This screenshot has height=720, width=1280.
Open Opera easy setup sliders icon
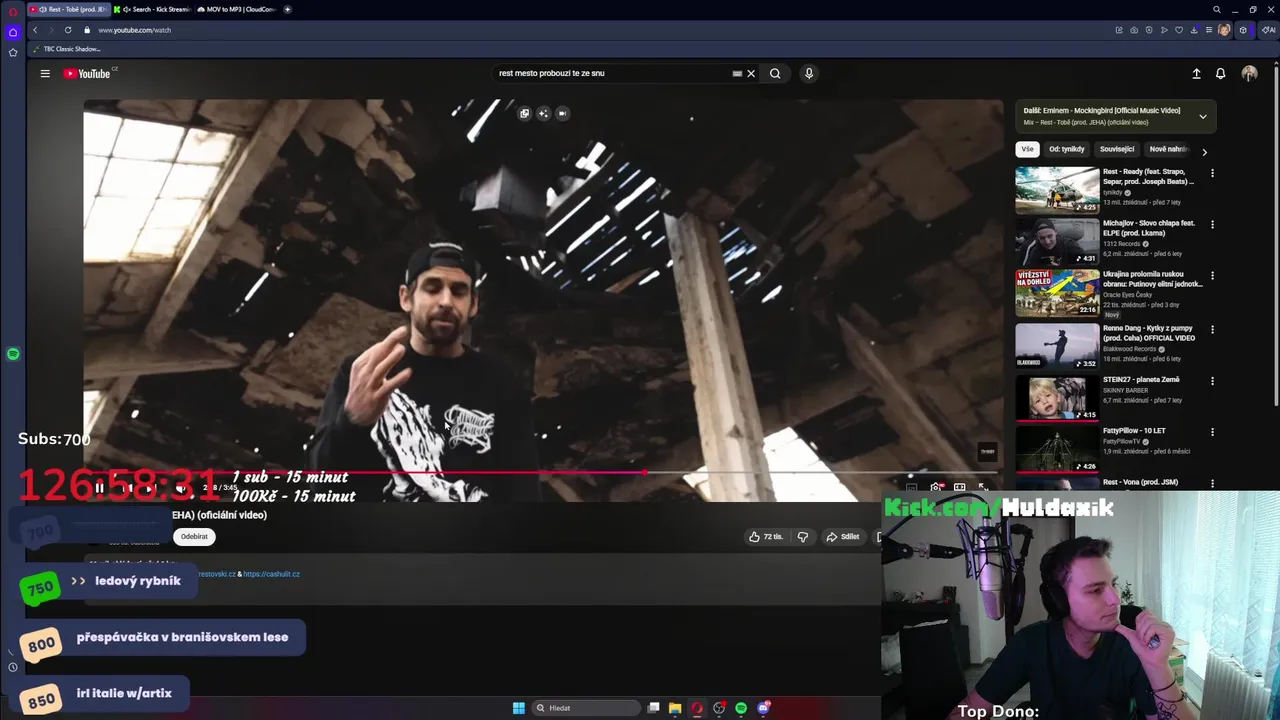tap(1209, 30)
